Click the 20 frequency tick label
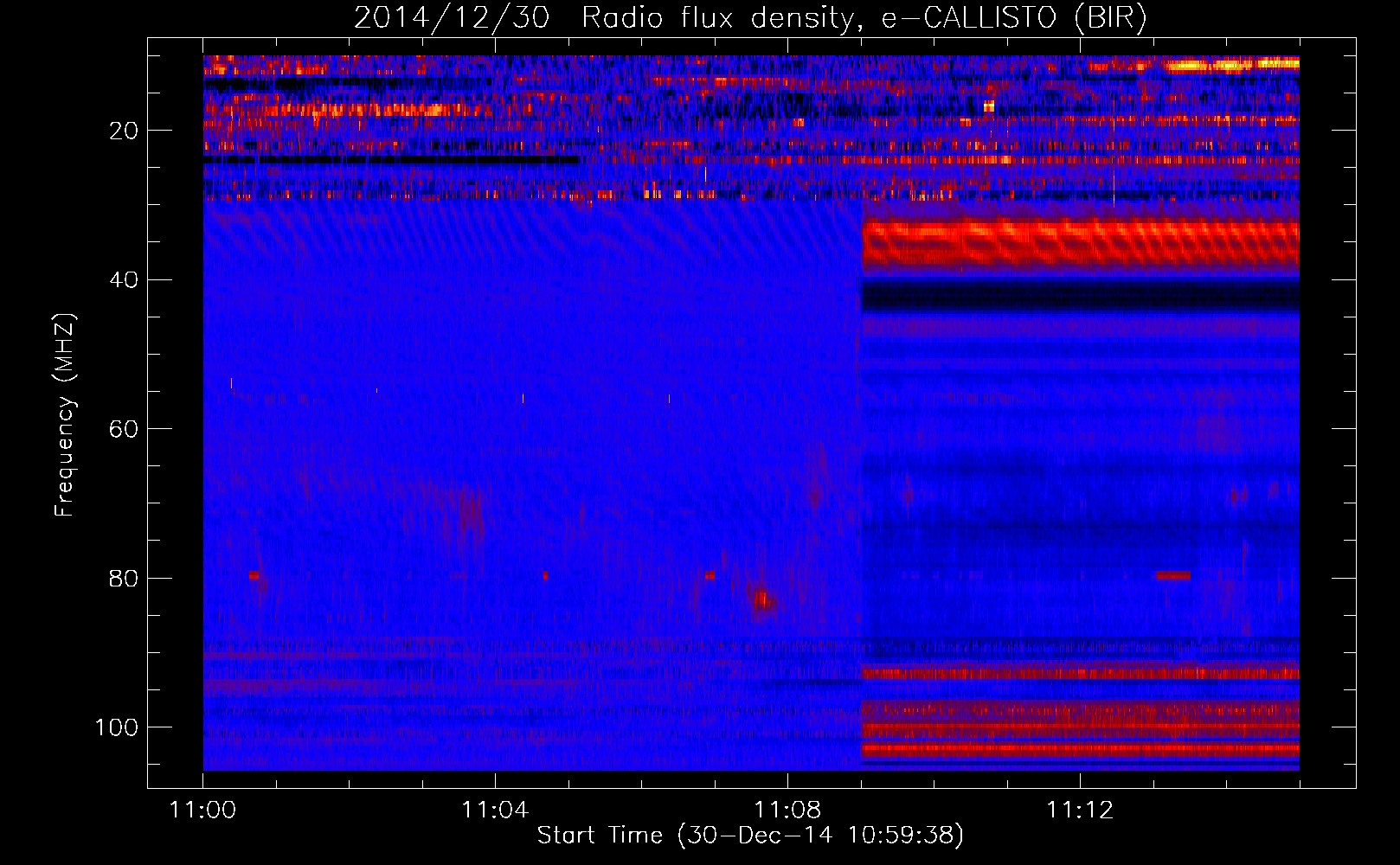Screen dimensions: 1400x865 pyautogui.click(x=124, y=131)
